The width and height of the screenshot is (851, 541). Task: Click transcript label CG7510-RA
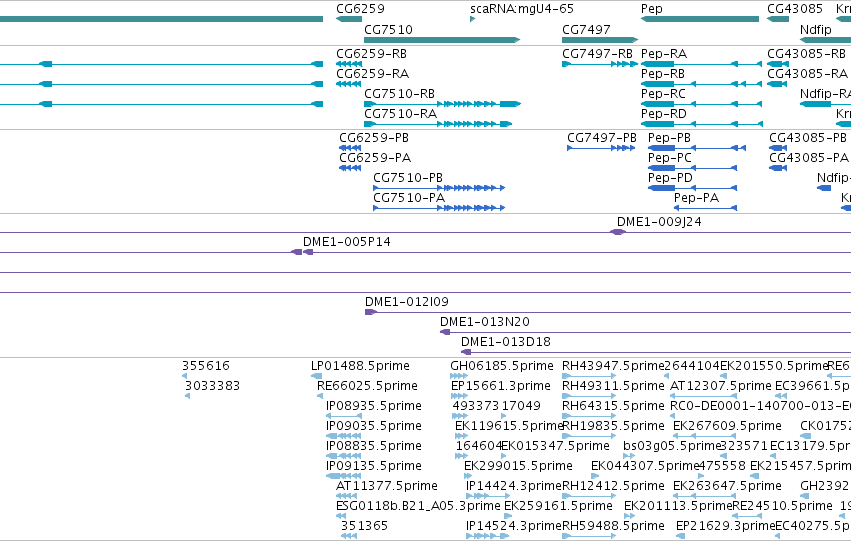(401, 114)
